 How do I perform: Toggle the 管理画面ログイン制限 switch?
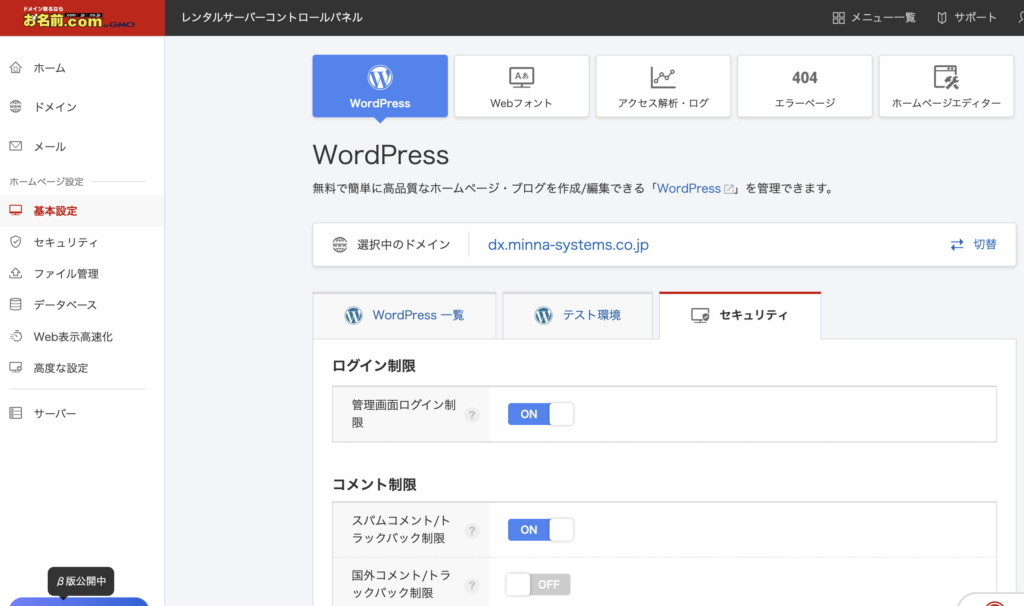(541, 414)
